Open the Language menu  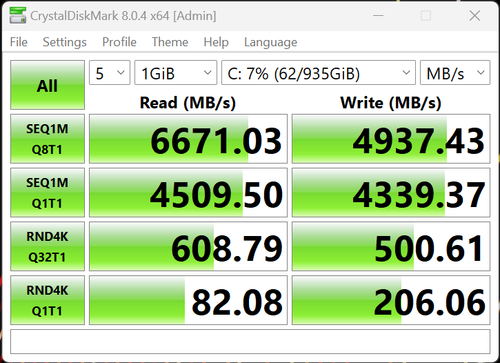pos(271,42)
